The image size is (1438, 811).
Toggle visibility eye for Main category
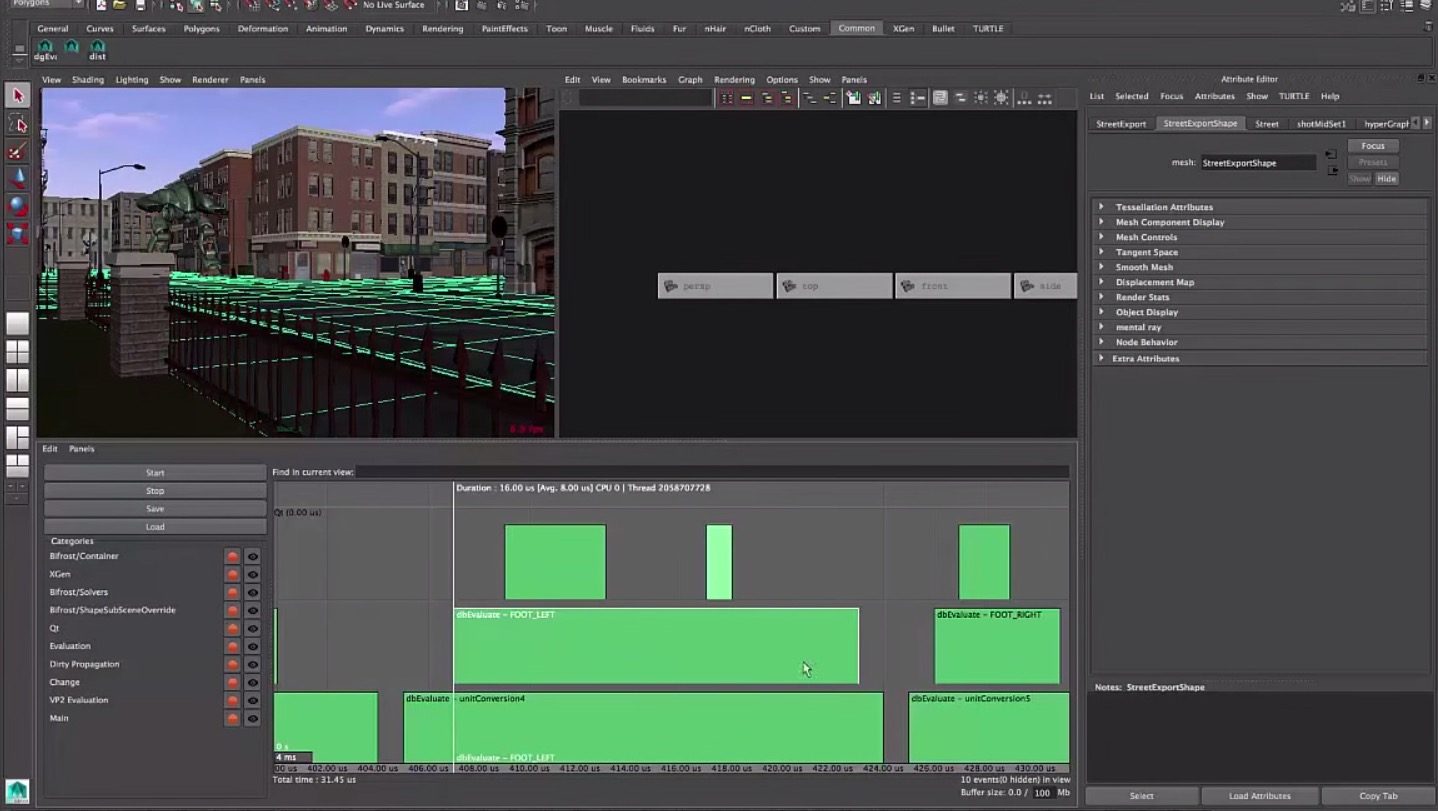[252, 719]
